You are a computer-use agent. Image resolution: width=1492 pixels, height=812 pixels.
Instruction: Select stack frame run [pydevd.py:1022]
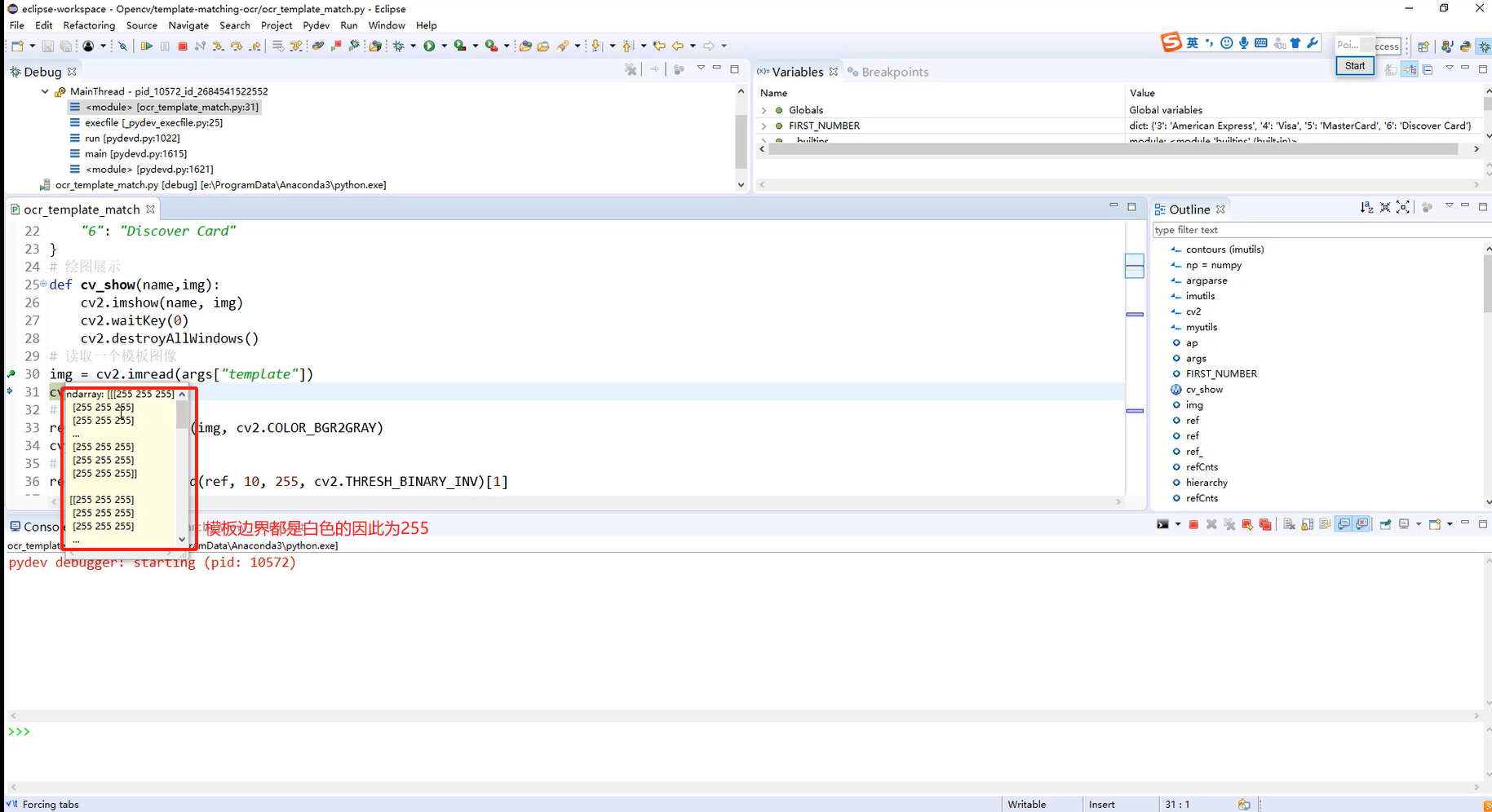click(x=132, y=138)
